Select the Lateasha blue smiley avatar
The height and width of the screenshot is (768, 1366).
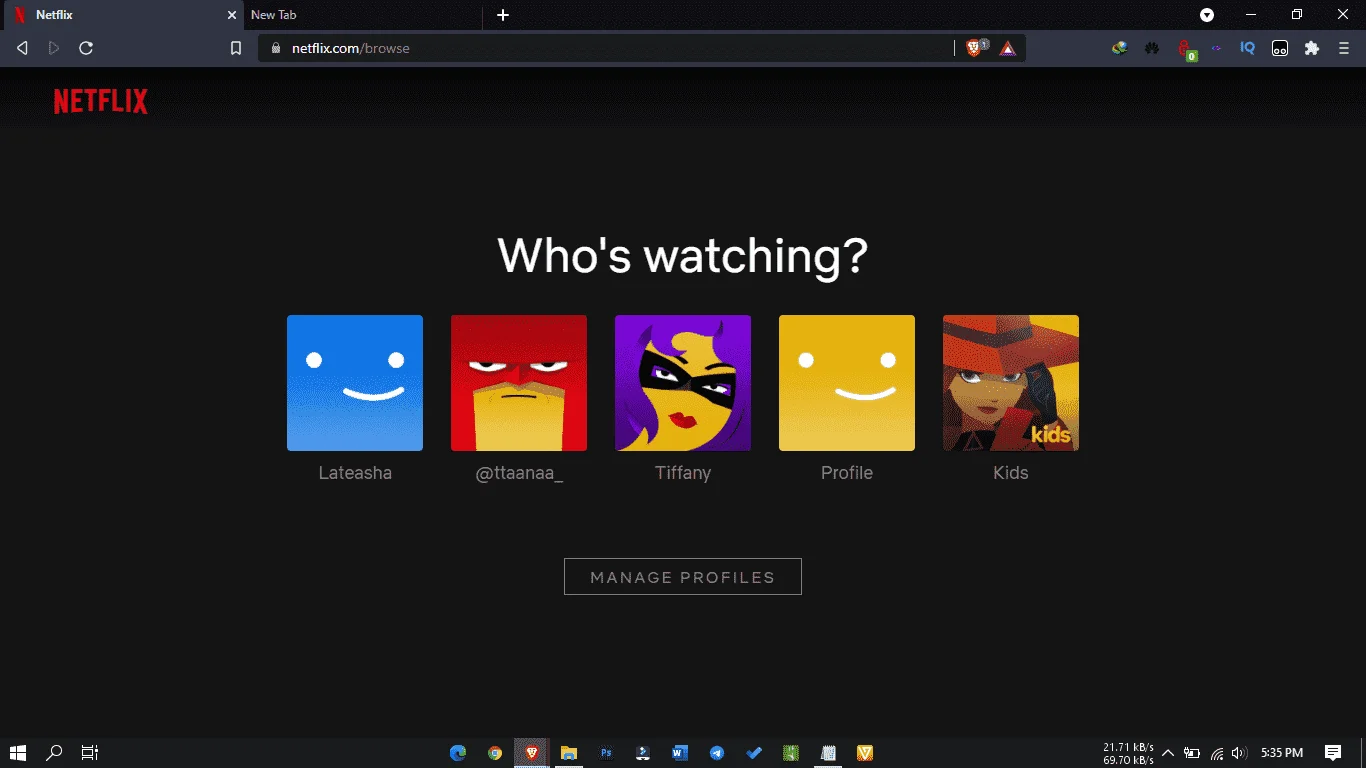pyautogui.click(x=355, y=383)
